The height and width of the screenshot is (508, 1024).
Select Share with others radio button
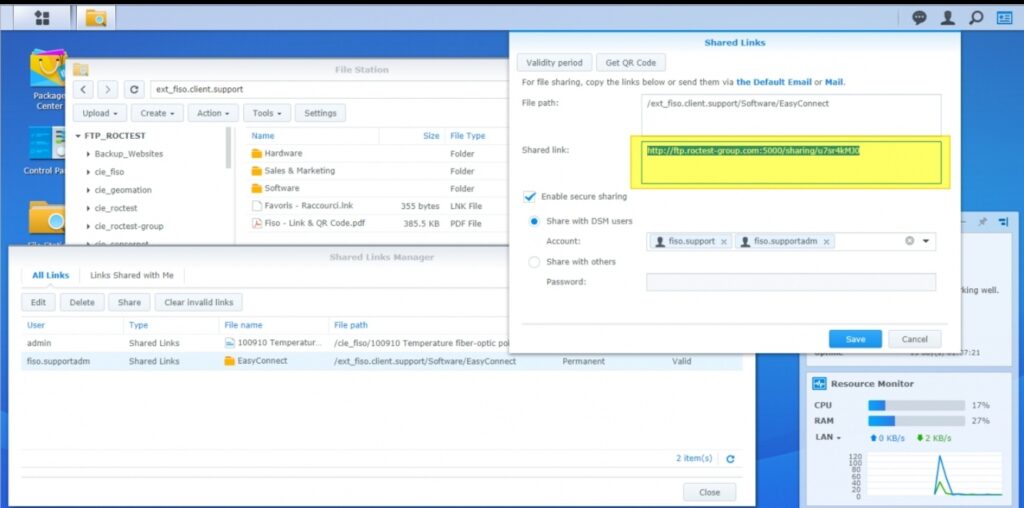point(534,262)
